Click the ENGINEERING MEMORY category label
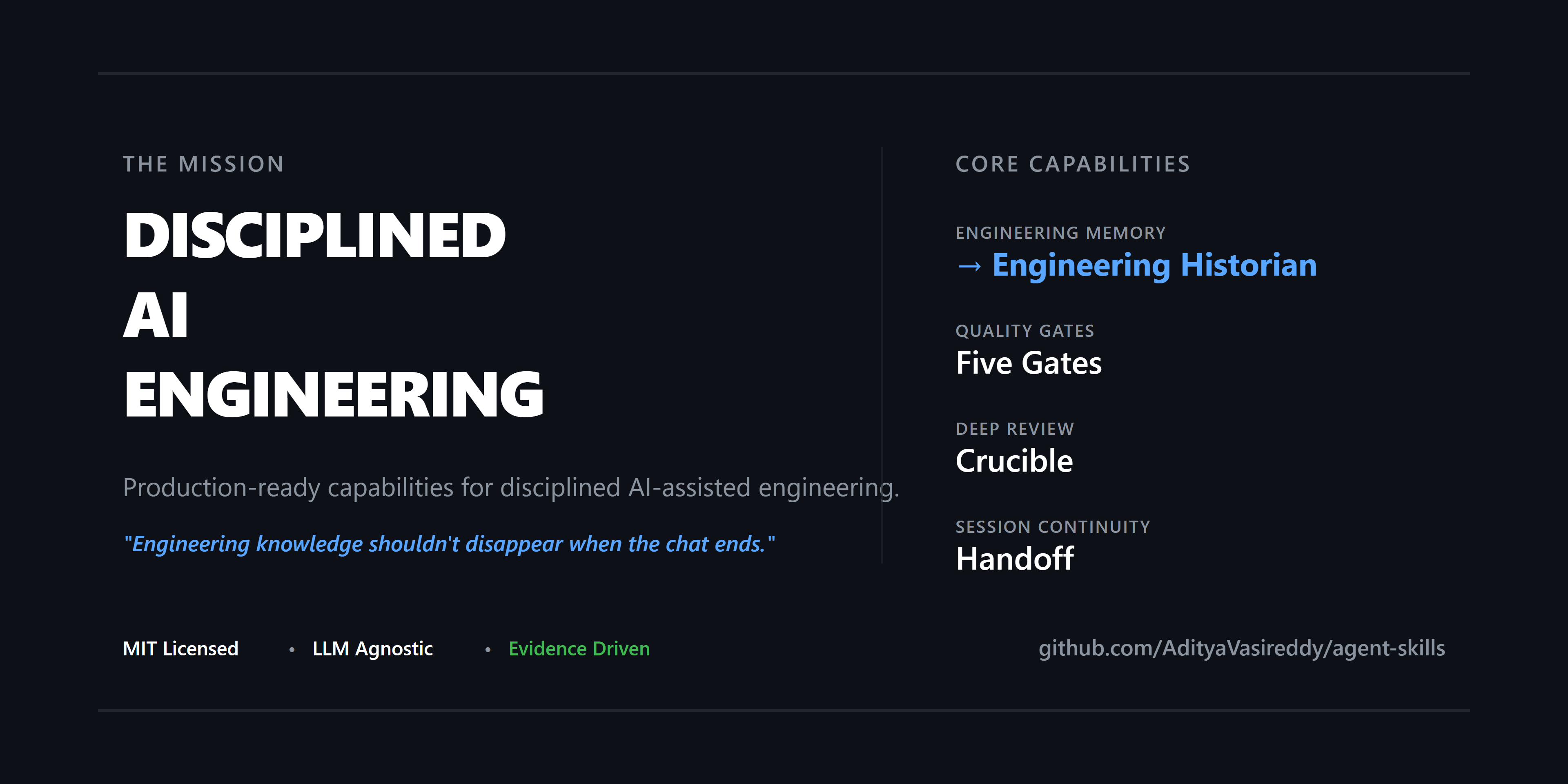 tap(1061, 233)
